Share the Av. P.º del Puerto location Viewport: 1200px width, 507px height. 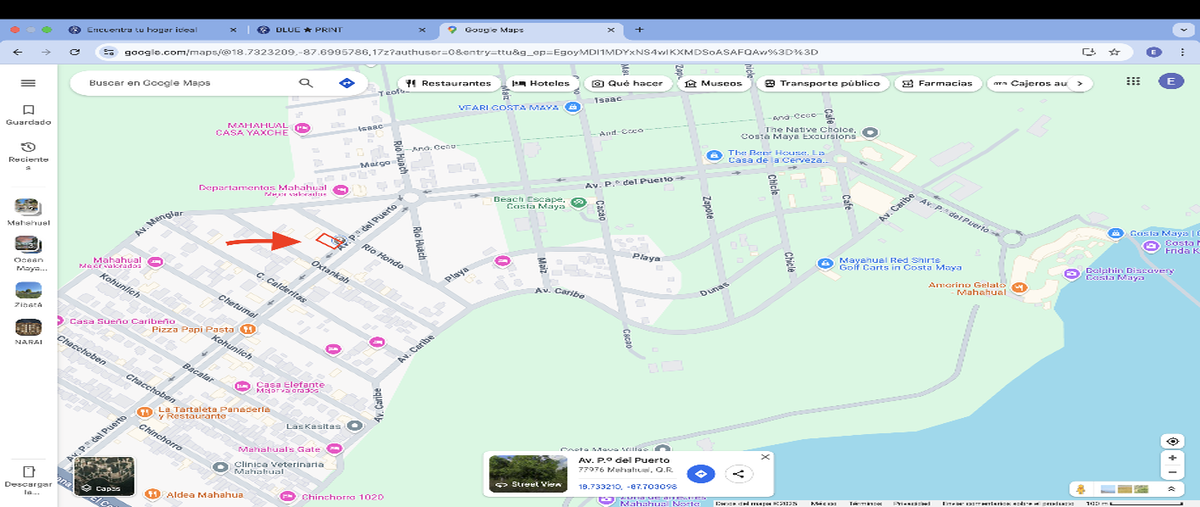point(738,474)
